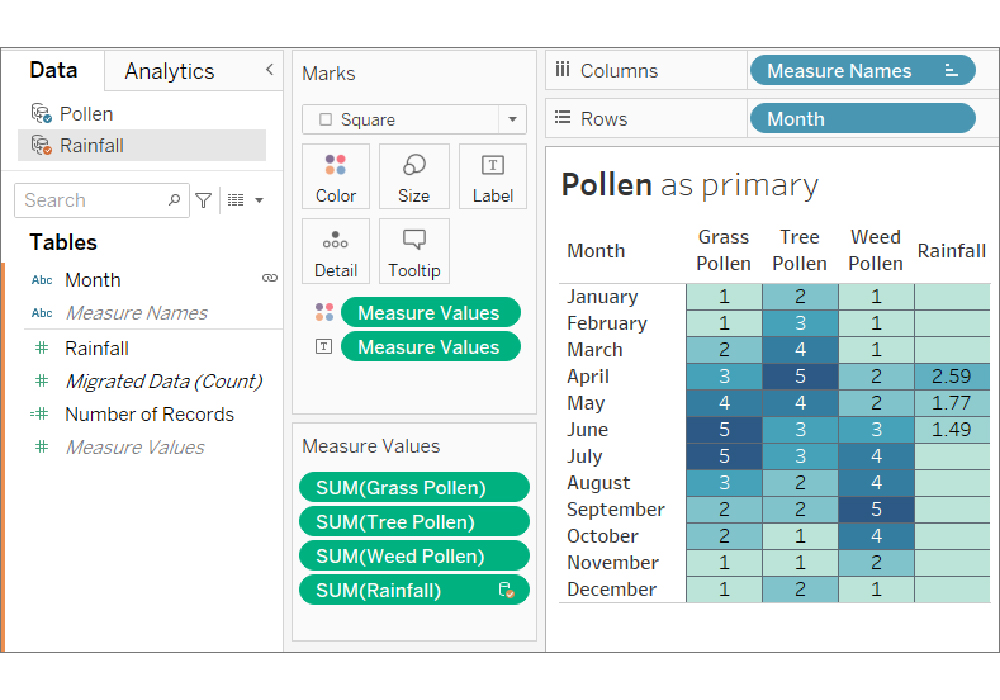Switch to the Data tab
Image resolution: width=1000 pixels, height=700 pixels.
coord(53,70)
